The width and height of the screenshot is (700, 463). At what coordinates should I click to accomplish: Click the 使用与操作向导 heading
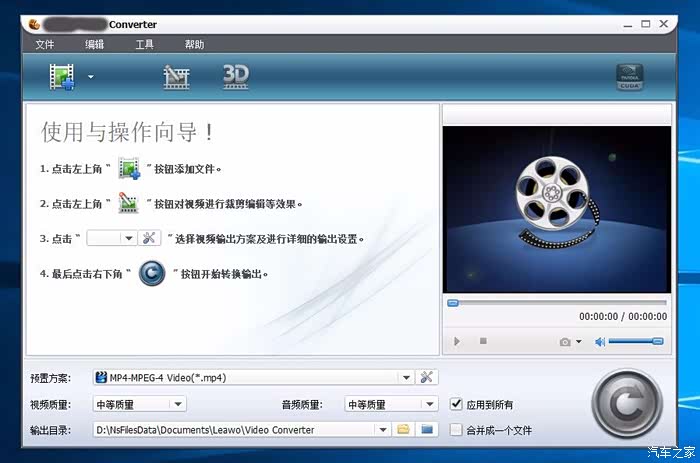[127, 132]
